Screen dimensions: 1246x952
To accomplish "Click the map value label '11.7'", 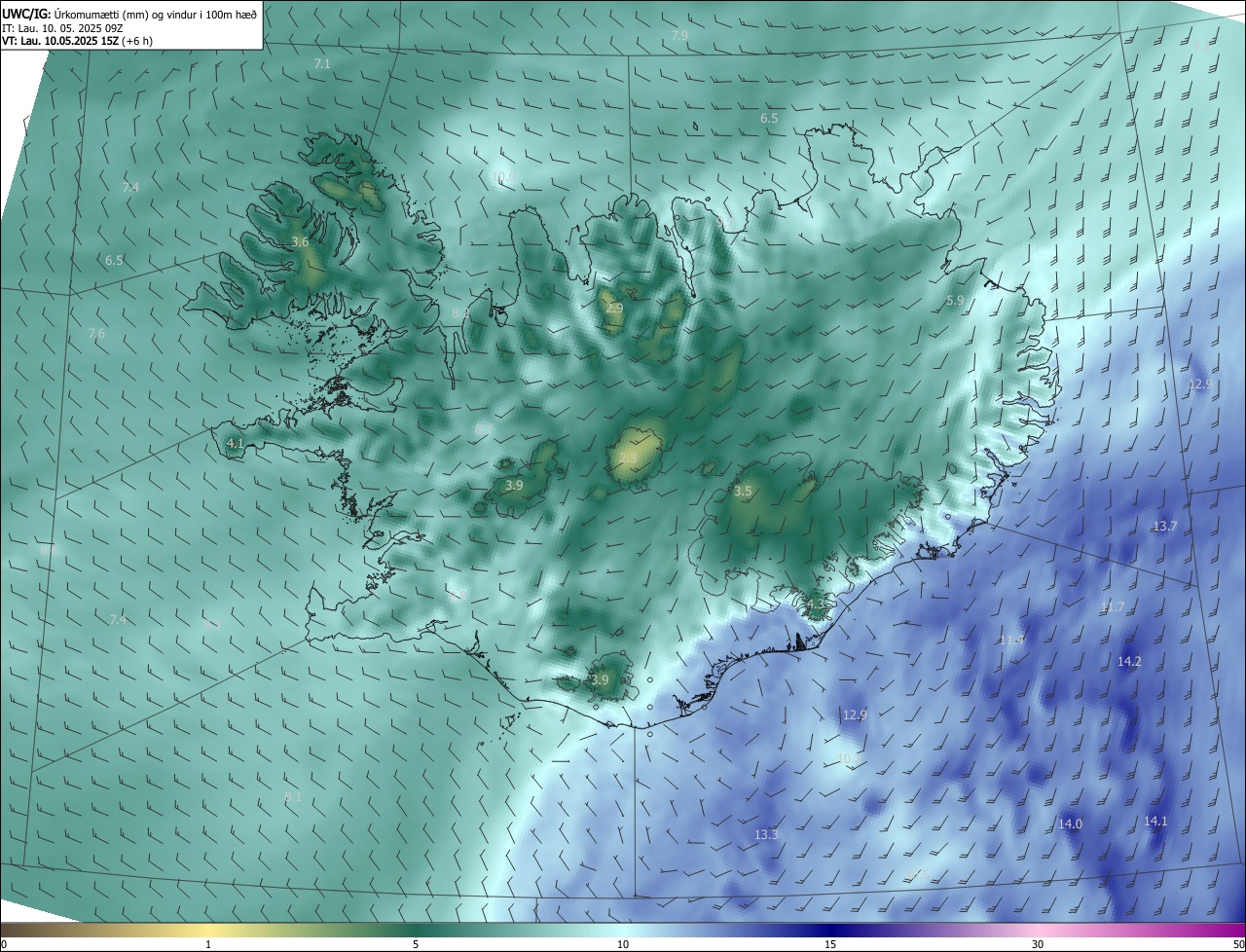I will (x=1112, y=606).
